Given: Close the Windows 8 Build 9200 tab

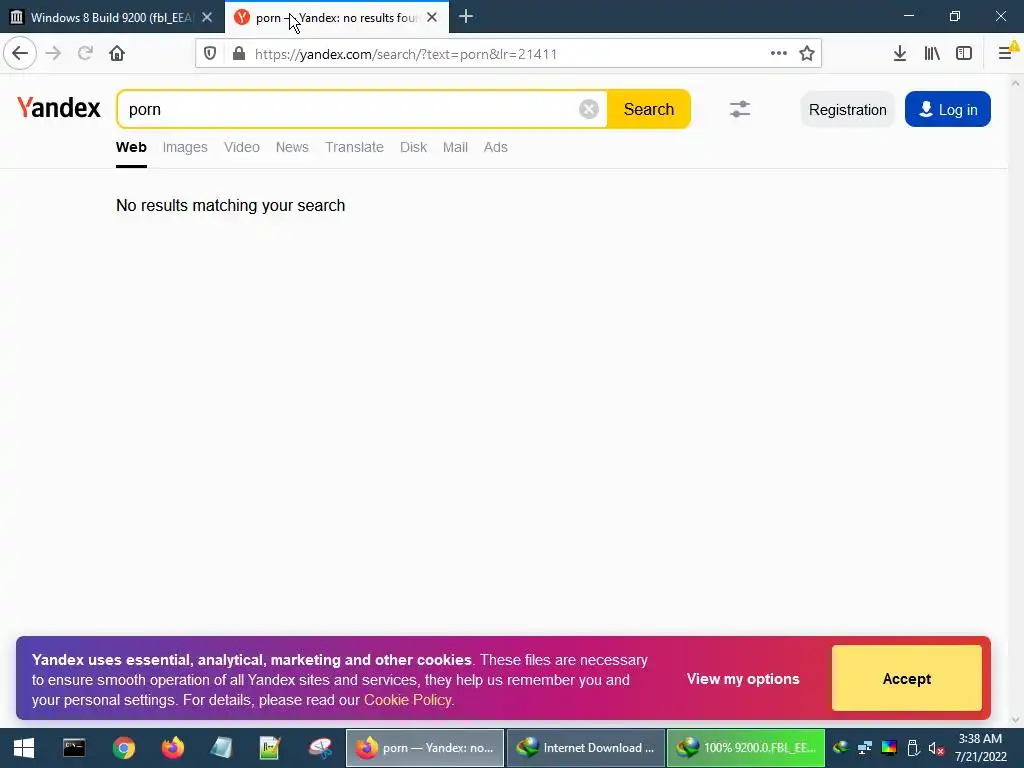Looking at the screenshot, I should [x=207, y=18].
